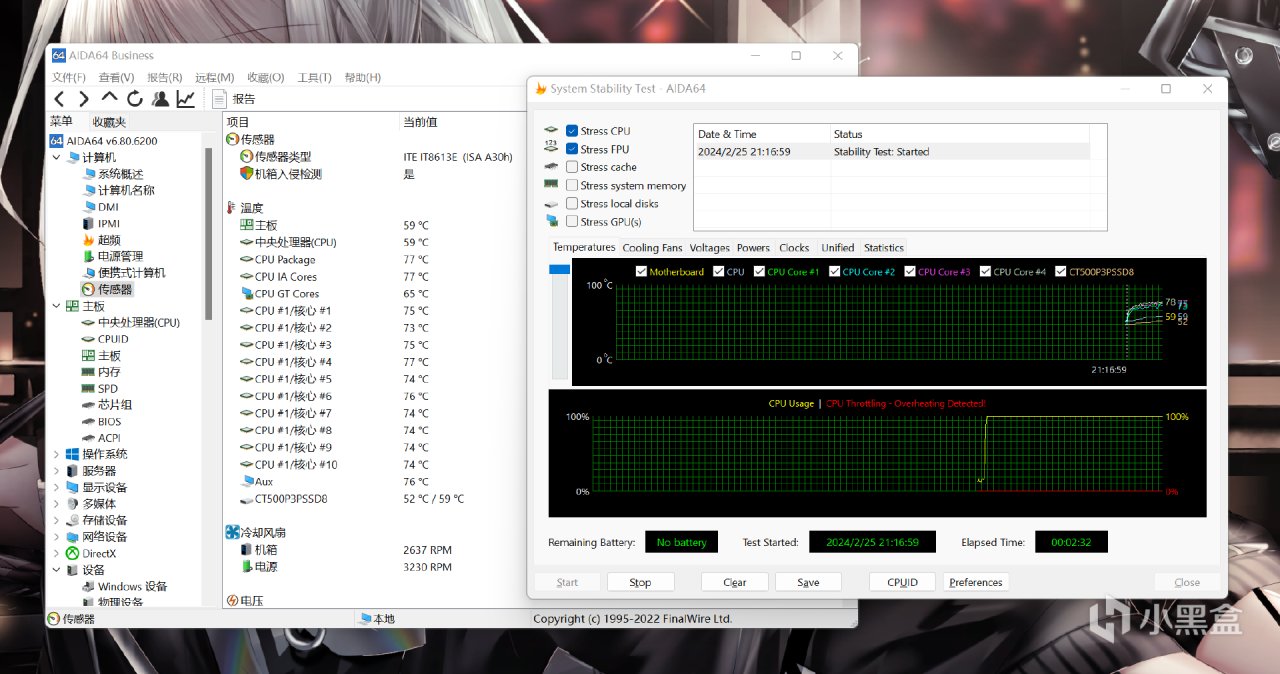1280x674 pixels.
Task: Go forward with the AIDA64 toolbar right arrow
Action: click(84, 98)
